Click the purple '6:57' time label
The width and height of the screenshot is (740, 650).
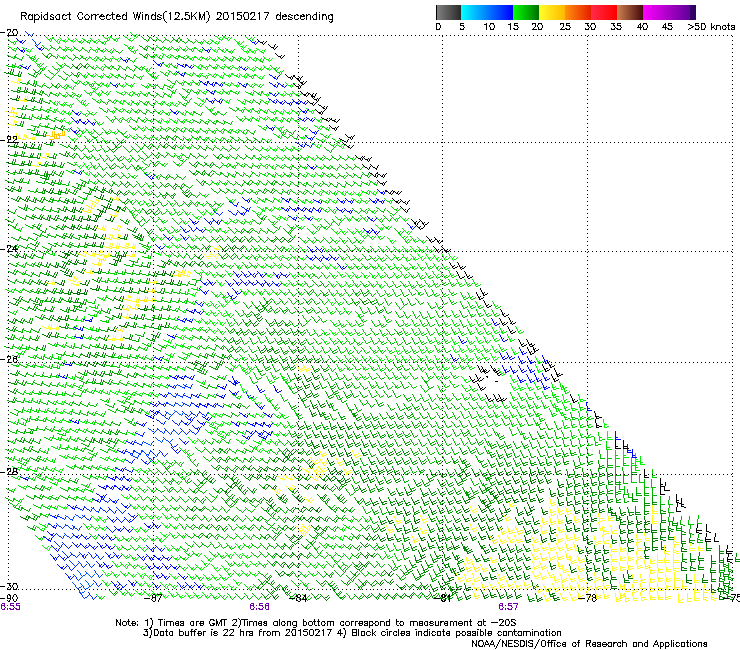click(x=508, y=607)
